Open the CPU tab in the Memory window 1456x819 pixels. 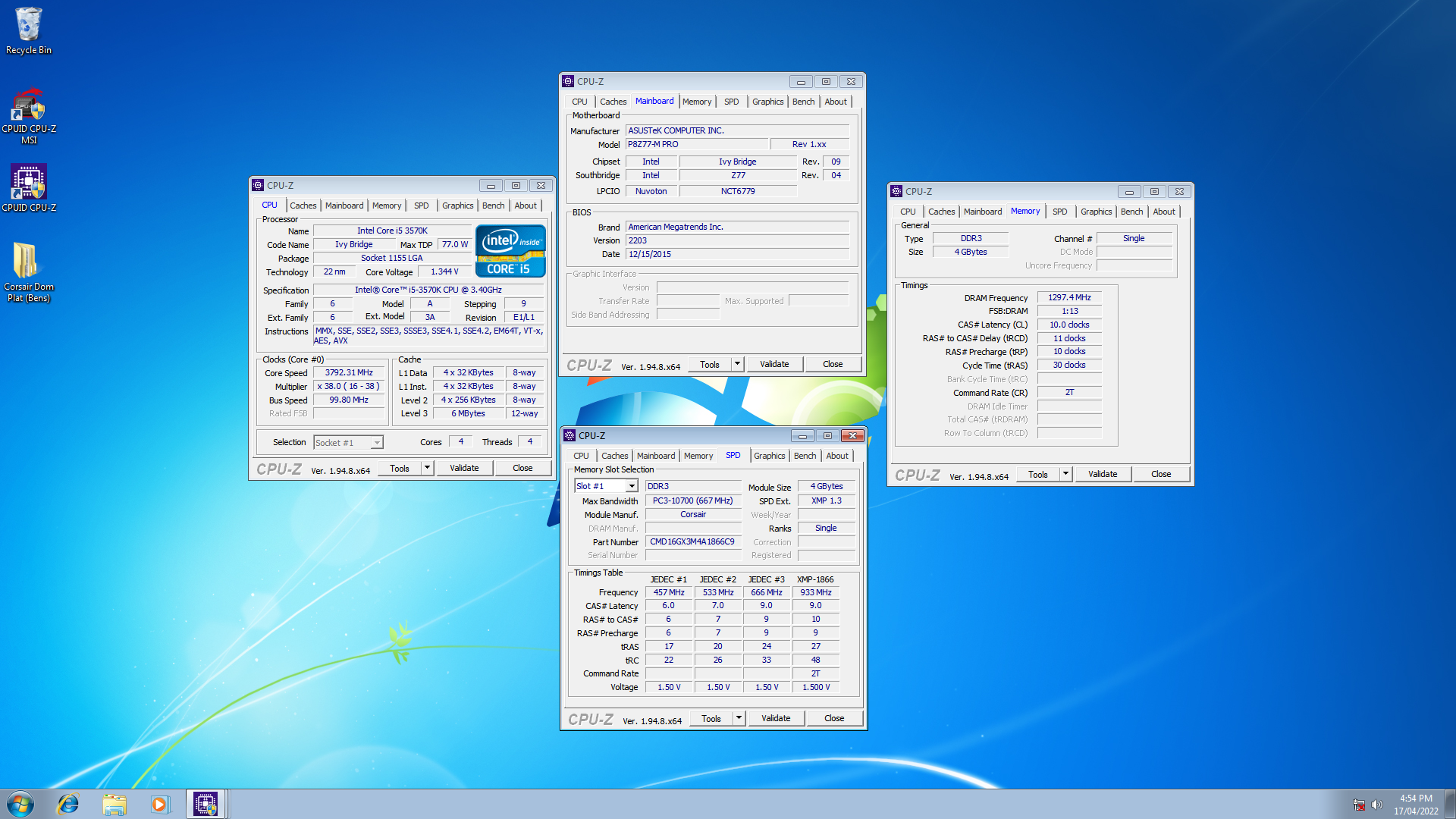tap(908, 212)
